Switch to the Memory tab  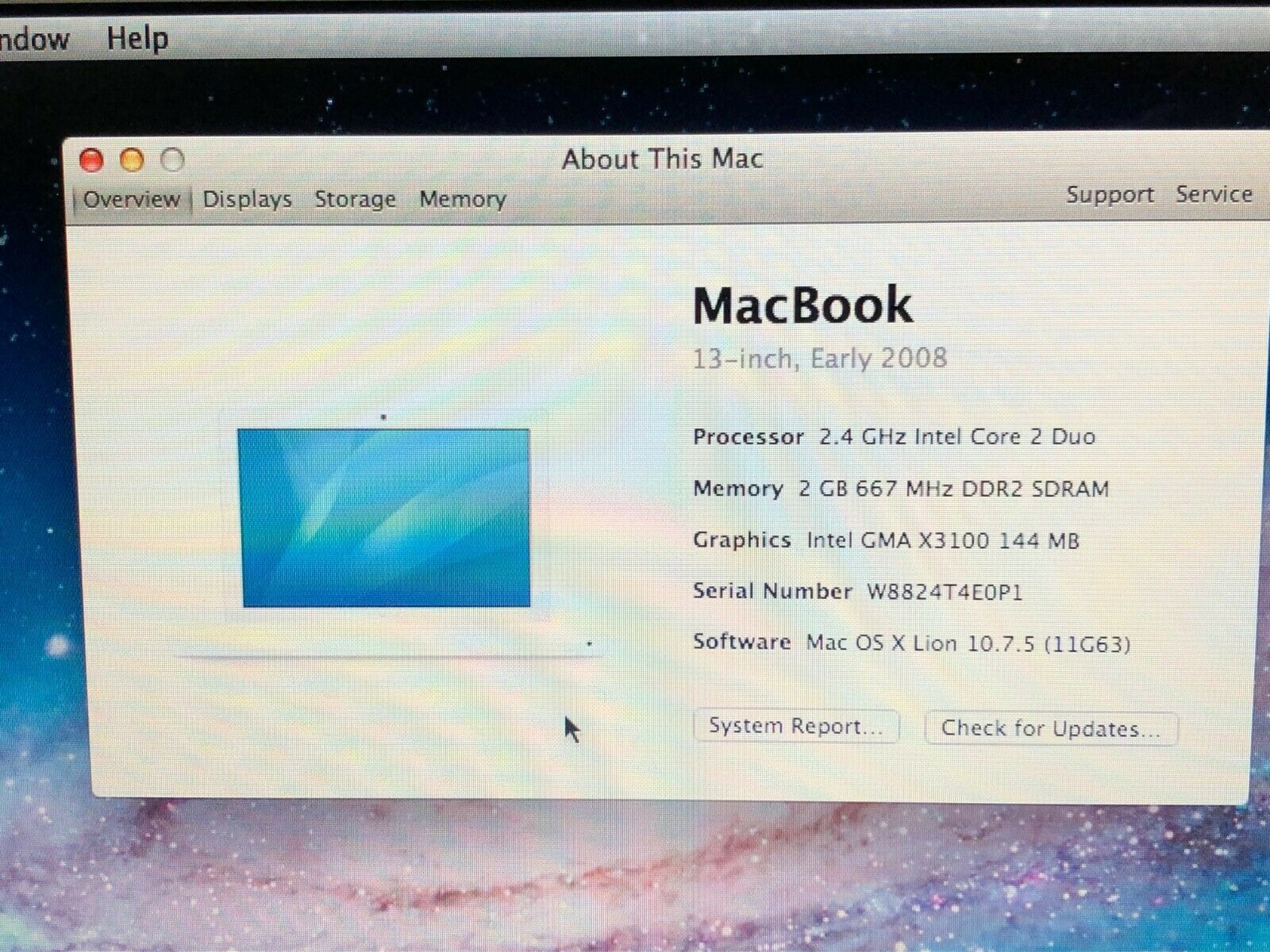(x=462, y=199)
